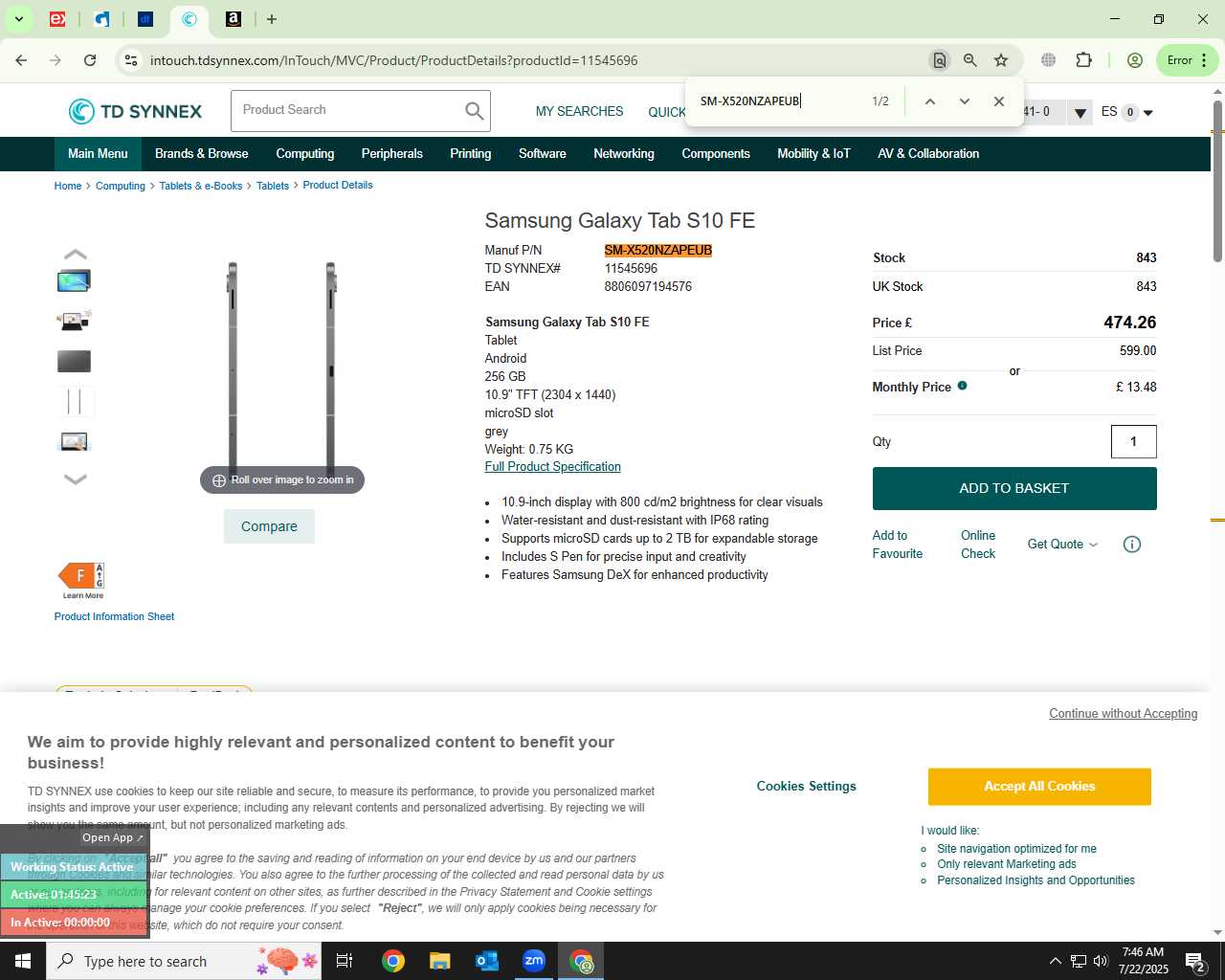The width and height of the screenshot is (1225, 980).
Task: Open the Chrome three-dot menu
Action: 1204,60
